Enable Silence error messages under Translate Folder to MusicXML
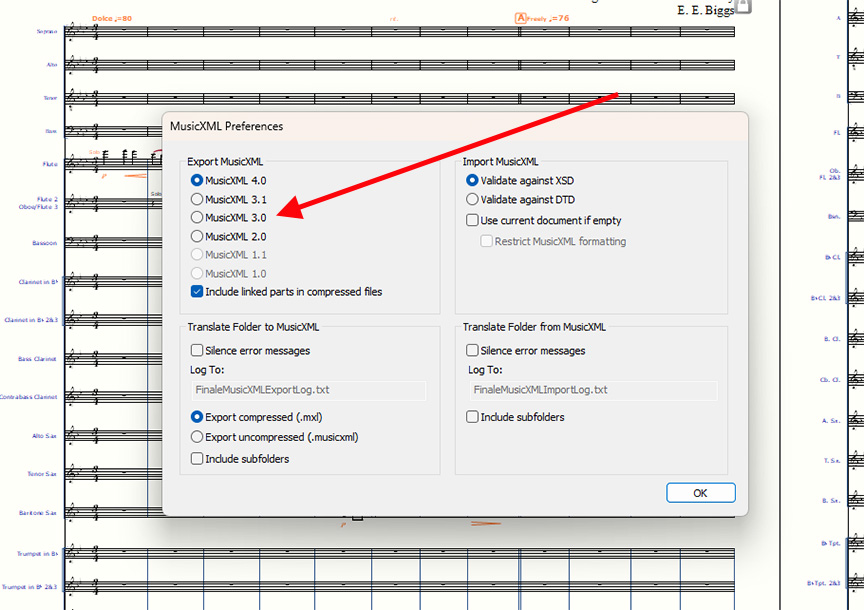The image size is (864, 610). (x=197, y=351)
